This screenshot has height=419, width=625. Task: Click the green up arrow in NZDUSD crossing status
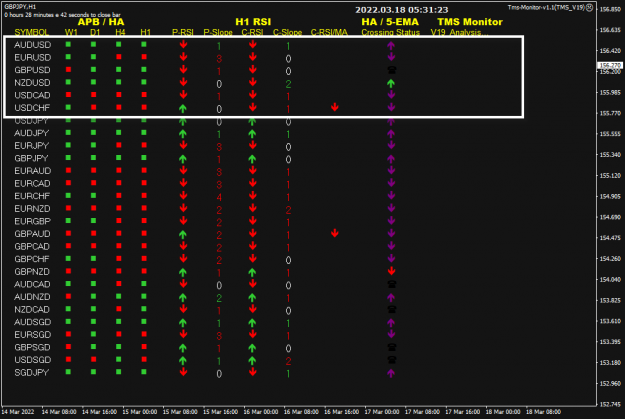391,83
